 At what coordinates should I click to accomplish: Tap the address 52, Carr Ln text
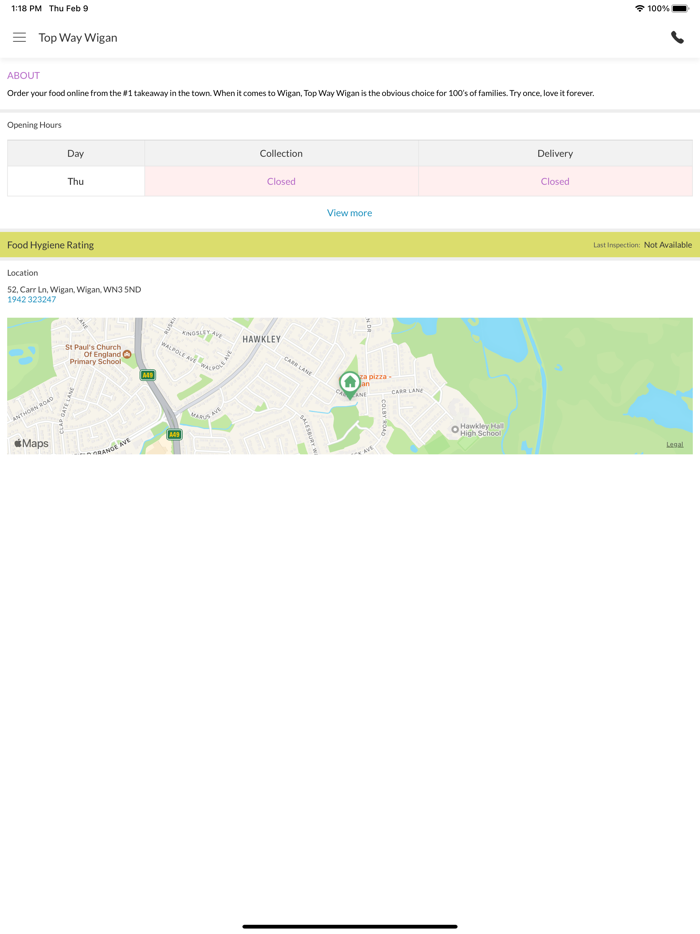point(74,289)
